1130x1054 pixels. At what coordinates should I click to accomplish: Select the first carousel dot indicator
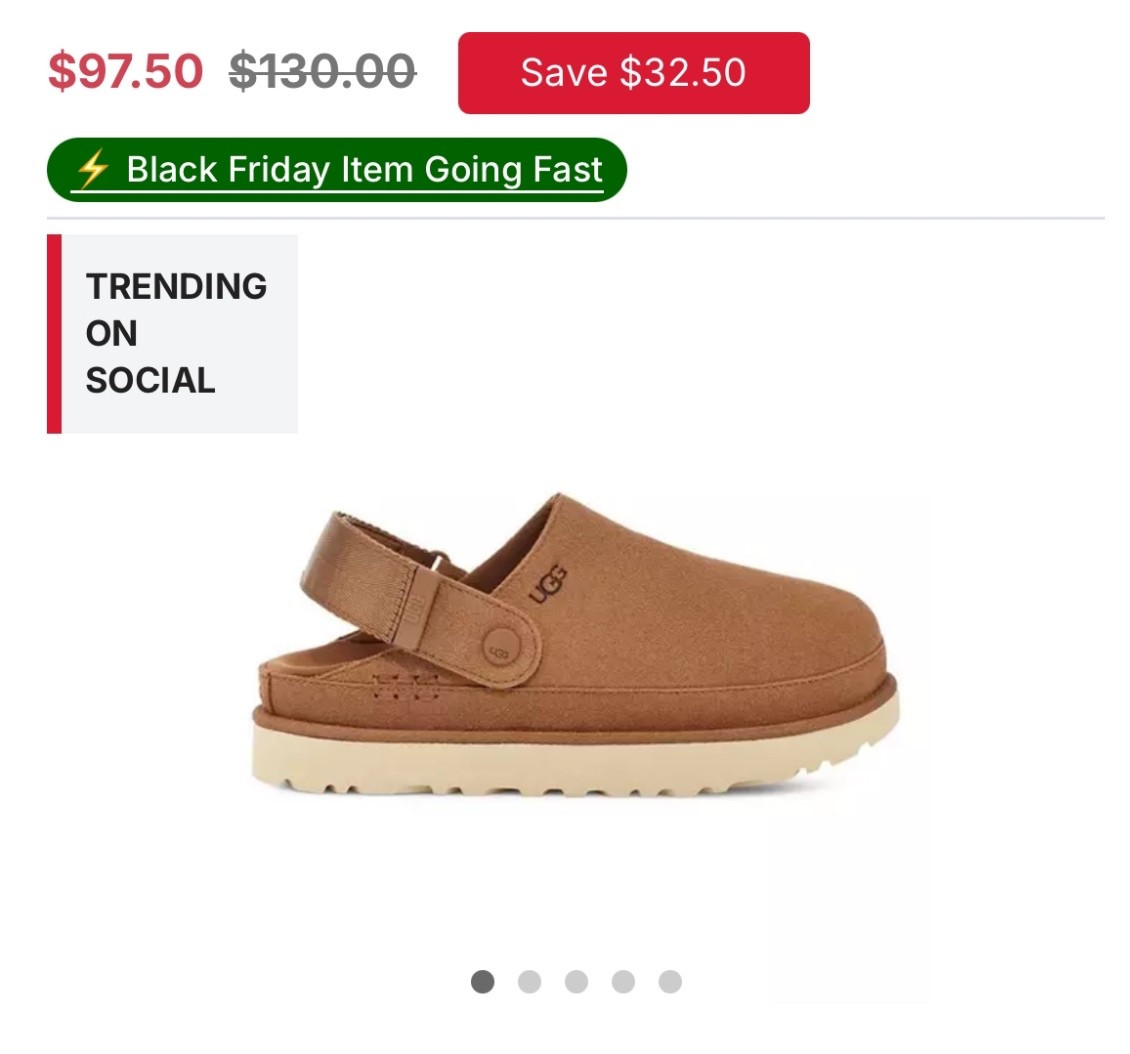[x=482, y=982]
